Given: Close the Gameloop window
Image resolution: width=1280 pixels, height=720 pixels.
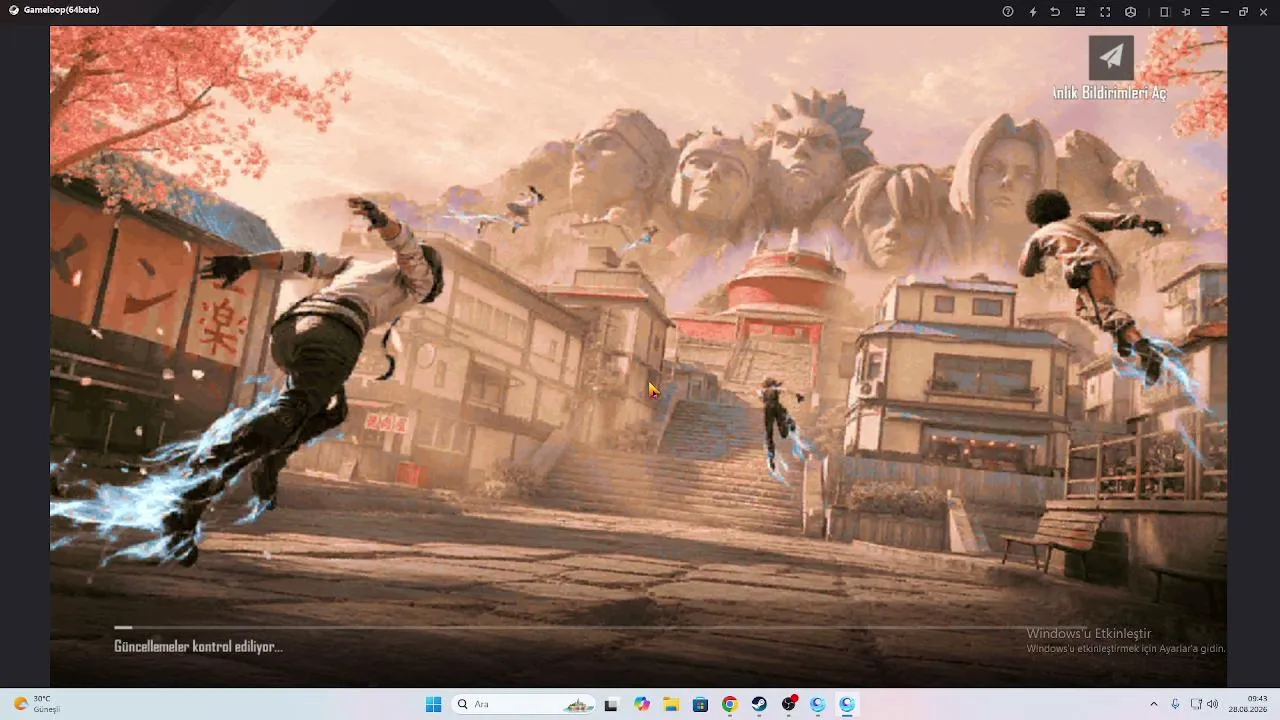Looking at the screenshot, I should click(x=1264, y=12).
